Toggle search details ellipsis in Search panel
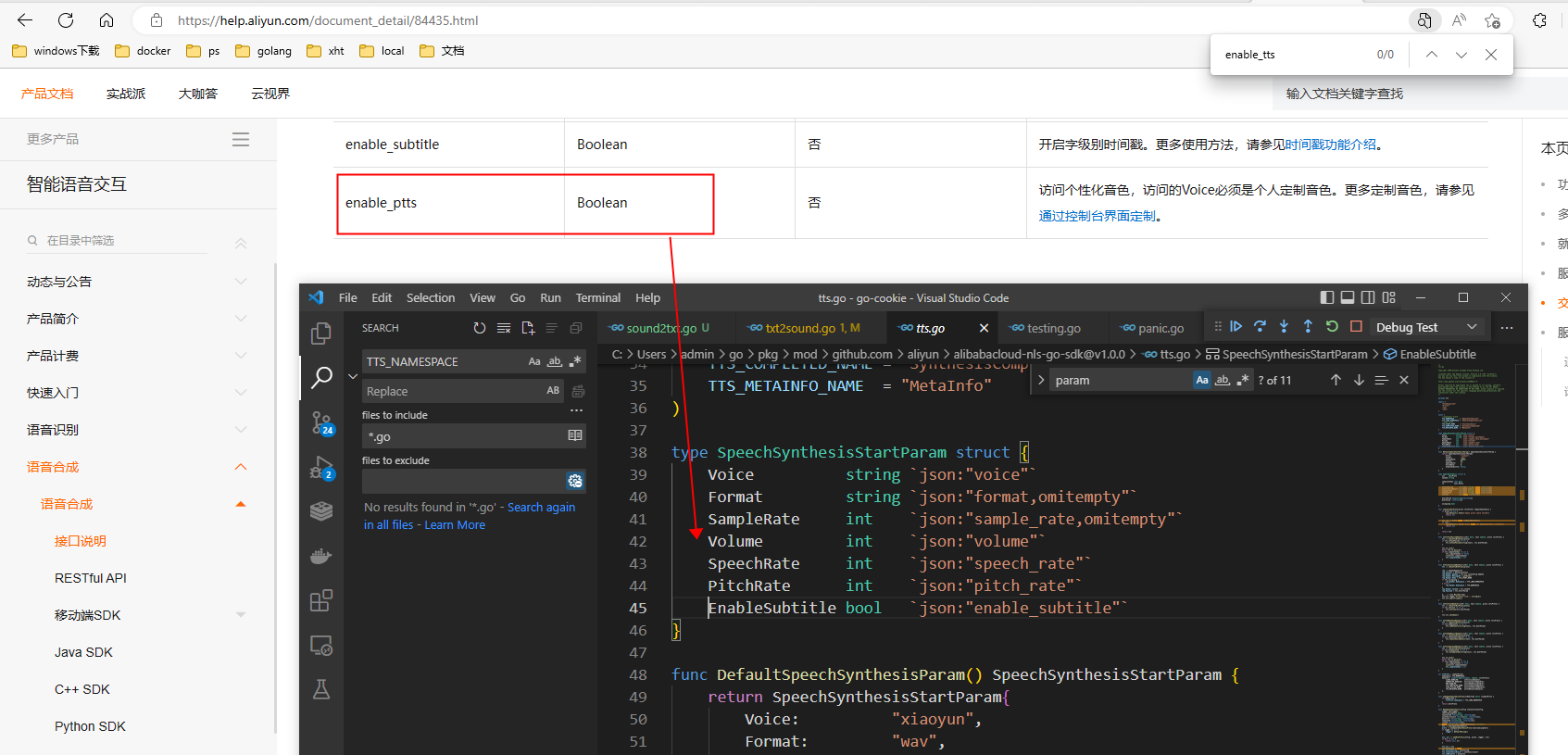The width and height of the screenshot is (1568, 755). (x=576, y=410)
